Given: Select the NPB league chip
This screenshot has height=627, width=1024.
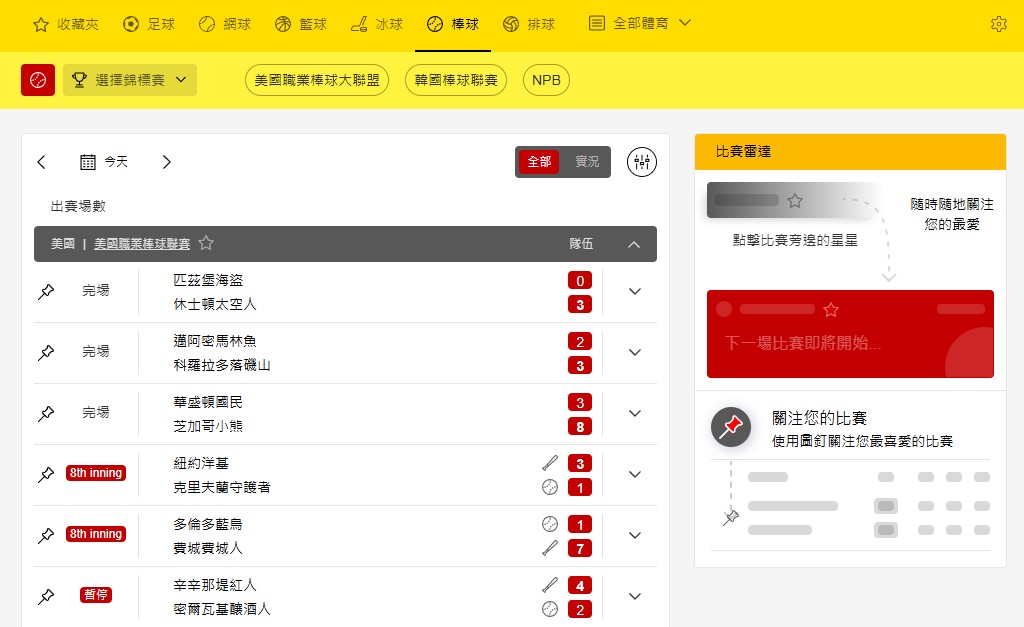Looking at the screenshot, I should click(546, 80).
